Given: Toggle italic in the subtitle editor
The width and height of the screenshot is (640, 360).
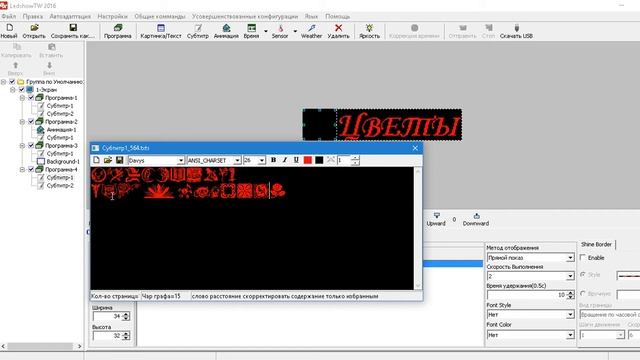Looking at the screenshot, I should 285,160.
